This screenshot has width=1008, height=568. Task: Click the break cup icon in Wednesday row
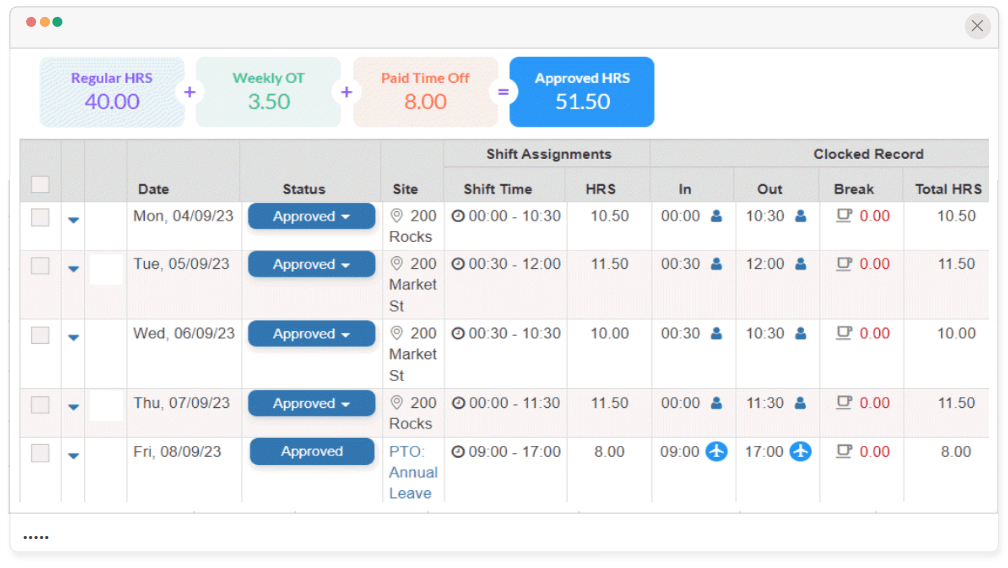click(843, 333)
